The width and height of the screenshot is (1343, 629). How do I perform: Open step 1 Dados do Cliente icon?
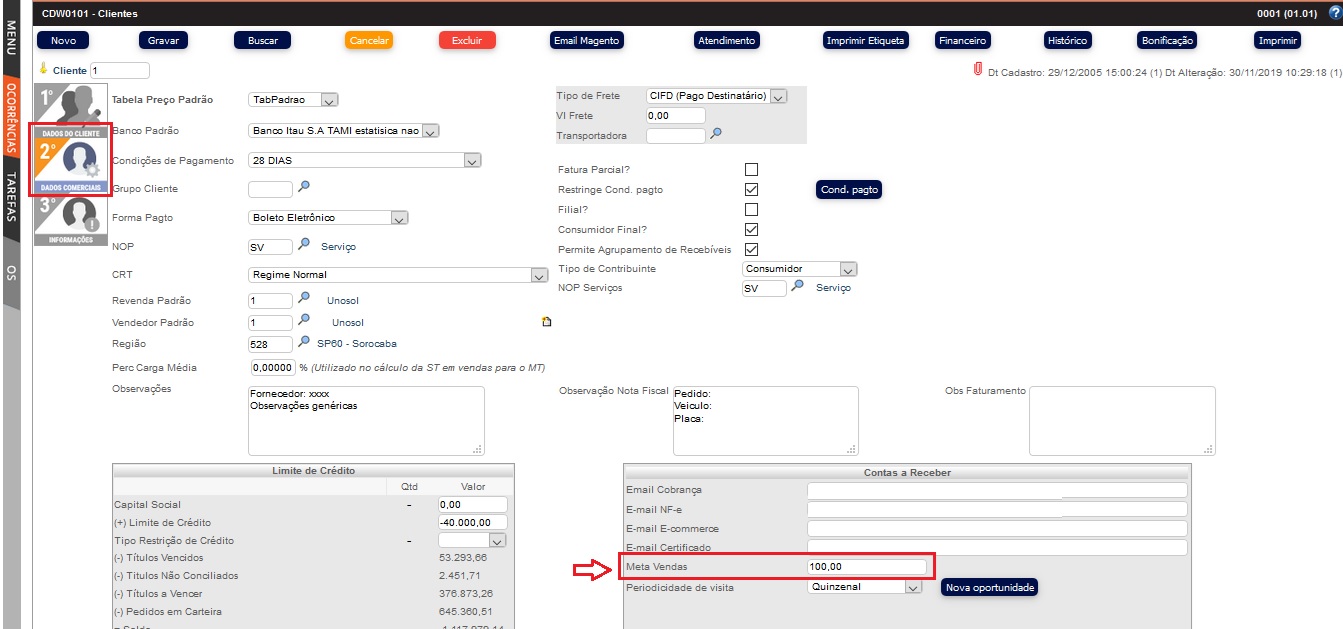coord(66,105)
